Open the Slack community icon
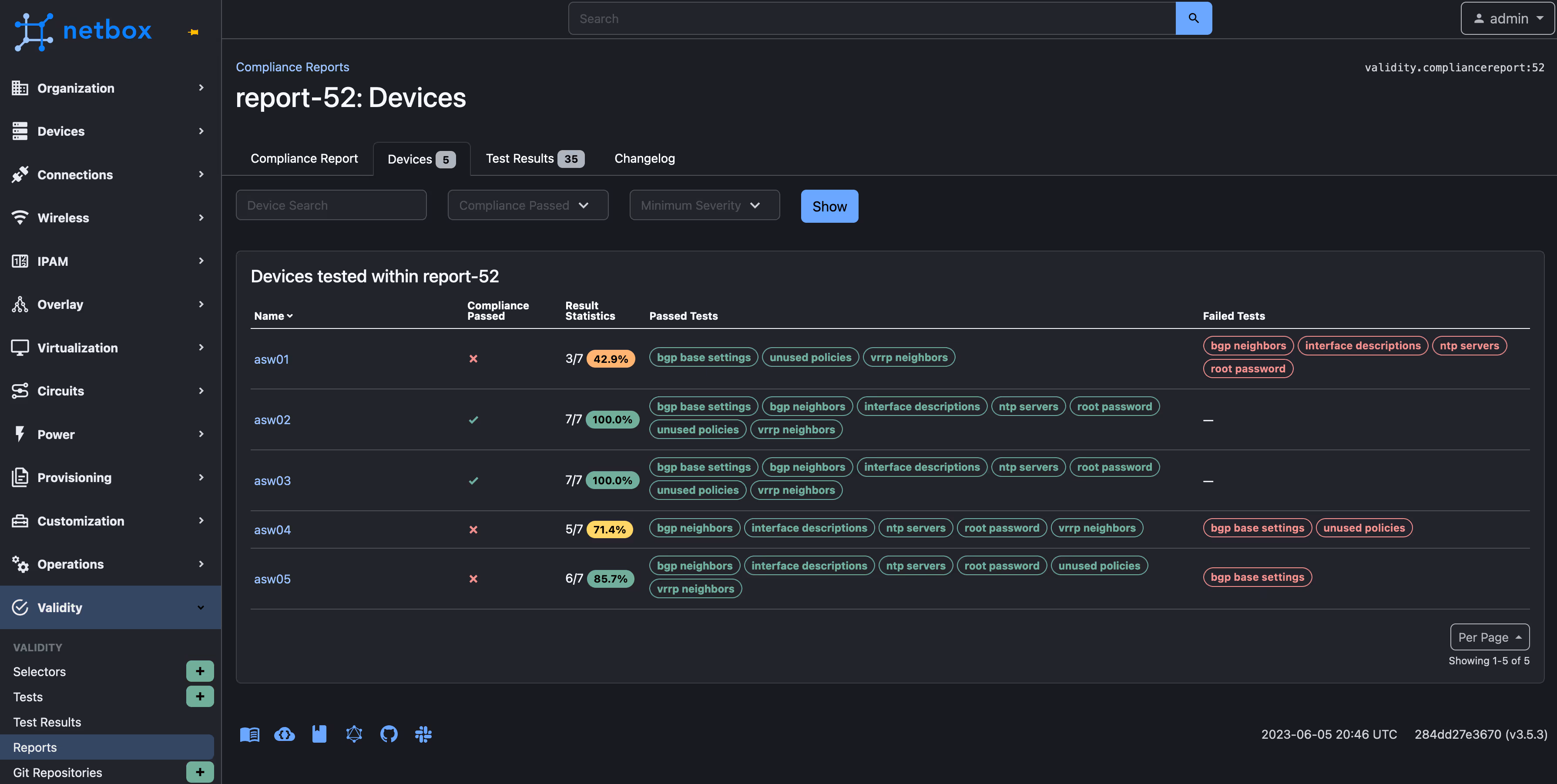This screenshot has height=784, width=1557. (423, 734)
